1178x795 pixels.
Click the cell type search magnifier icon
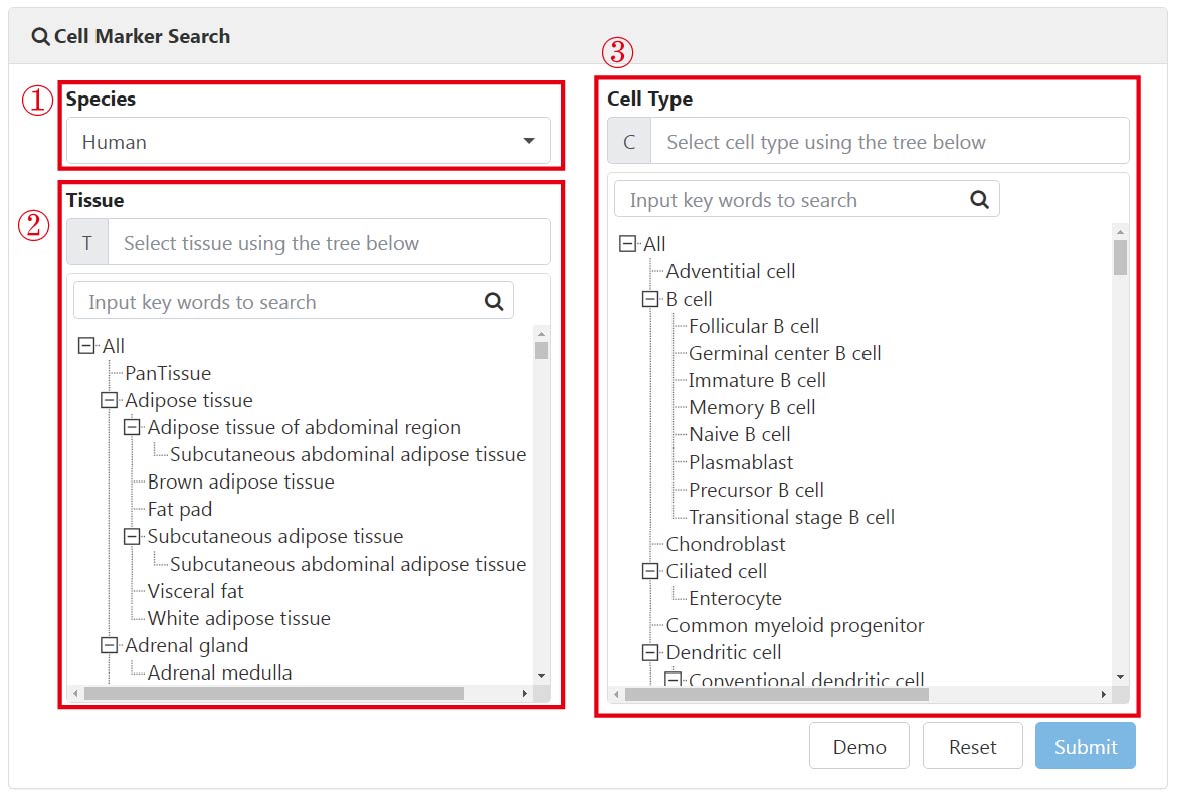(x=979, y=199)
